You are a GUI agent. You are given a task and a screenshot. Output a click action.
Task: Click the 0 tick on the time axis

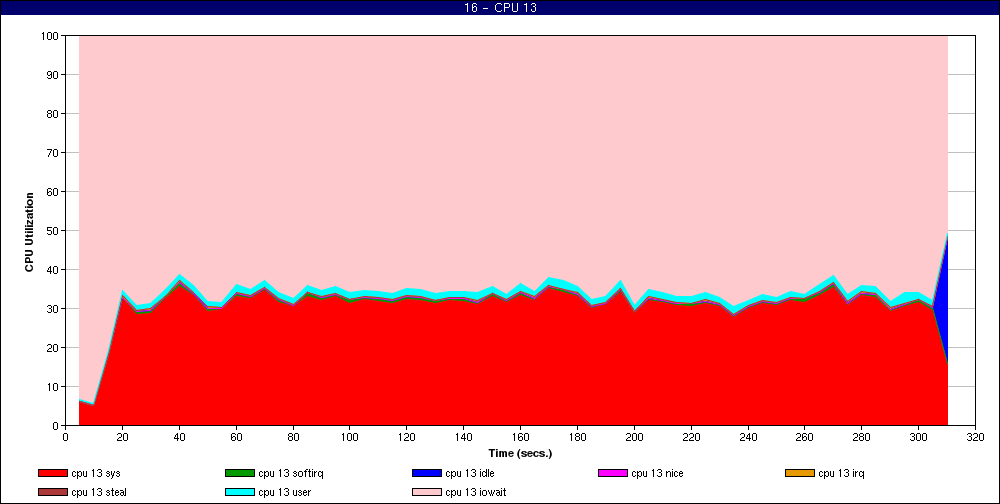(66, 437)
